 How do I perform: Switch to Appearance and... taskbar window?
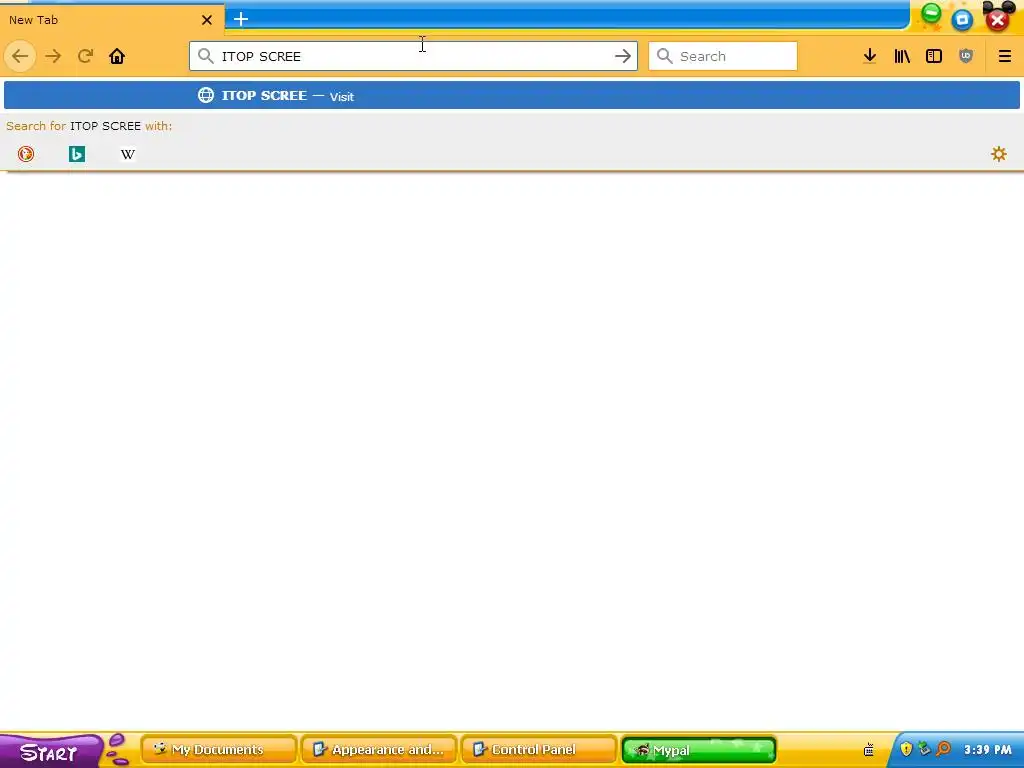(x=379, y=750)
